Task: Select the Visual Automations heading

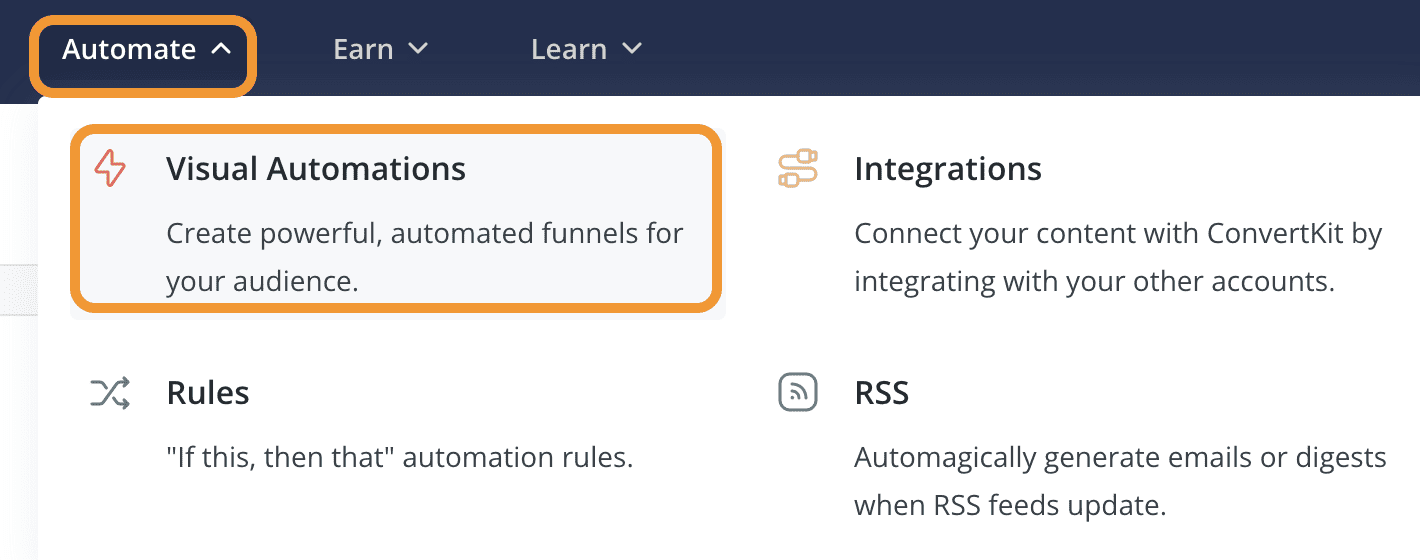Action: coord(316,169)
